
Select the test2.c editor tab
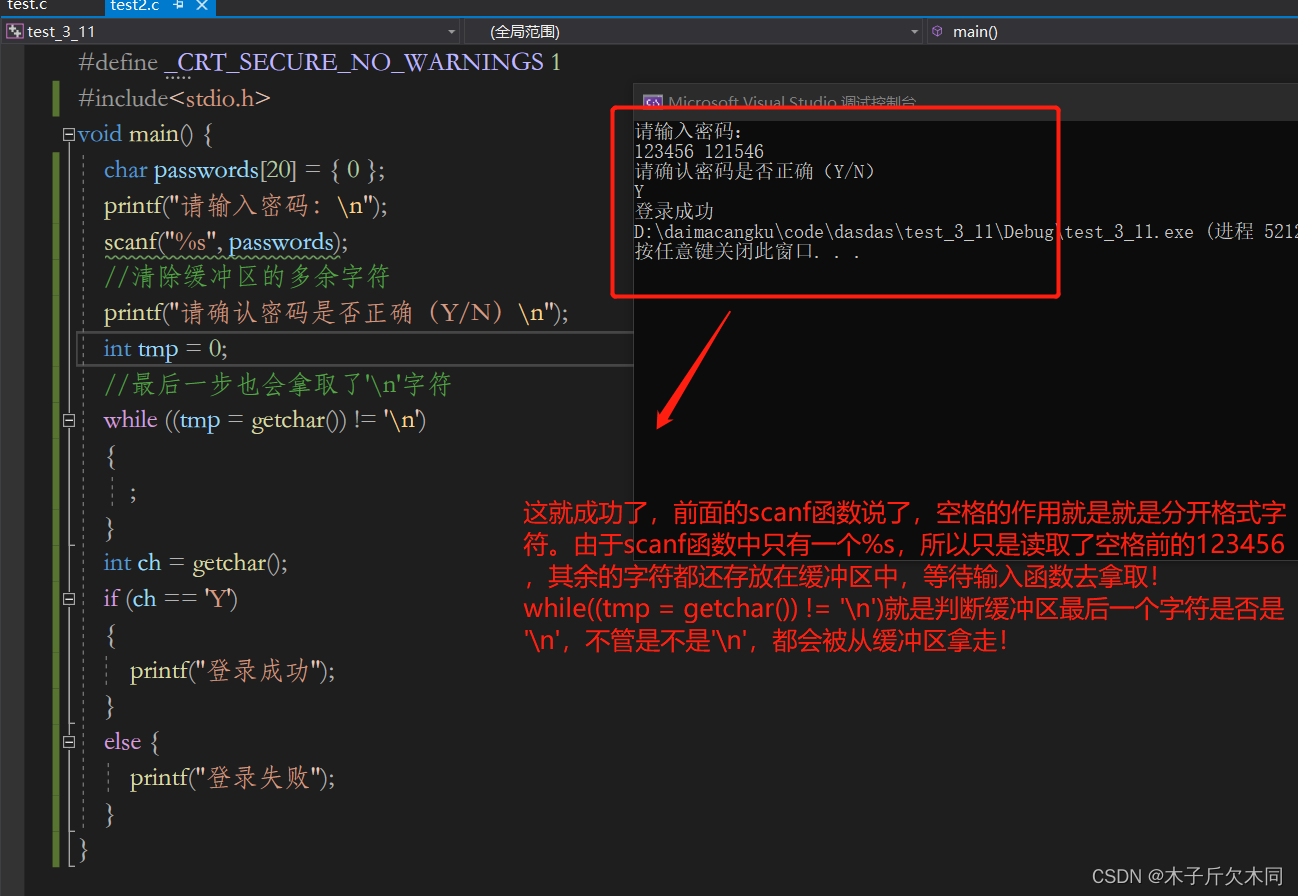tap(134, 6)
